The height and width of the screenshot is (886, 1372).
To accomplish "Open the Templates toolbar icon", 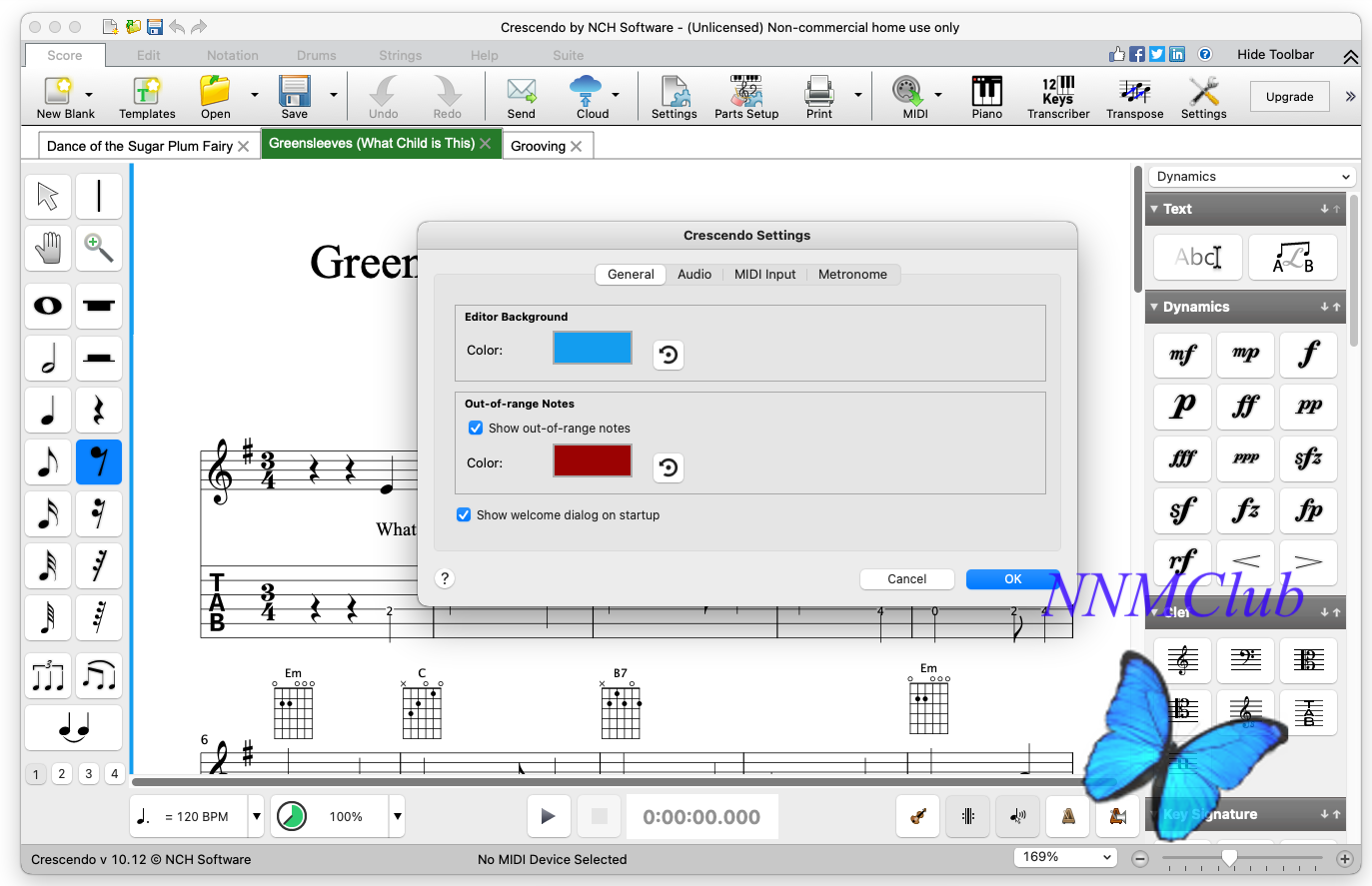I will point(147,97).
